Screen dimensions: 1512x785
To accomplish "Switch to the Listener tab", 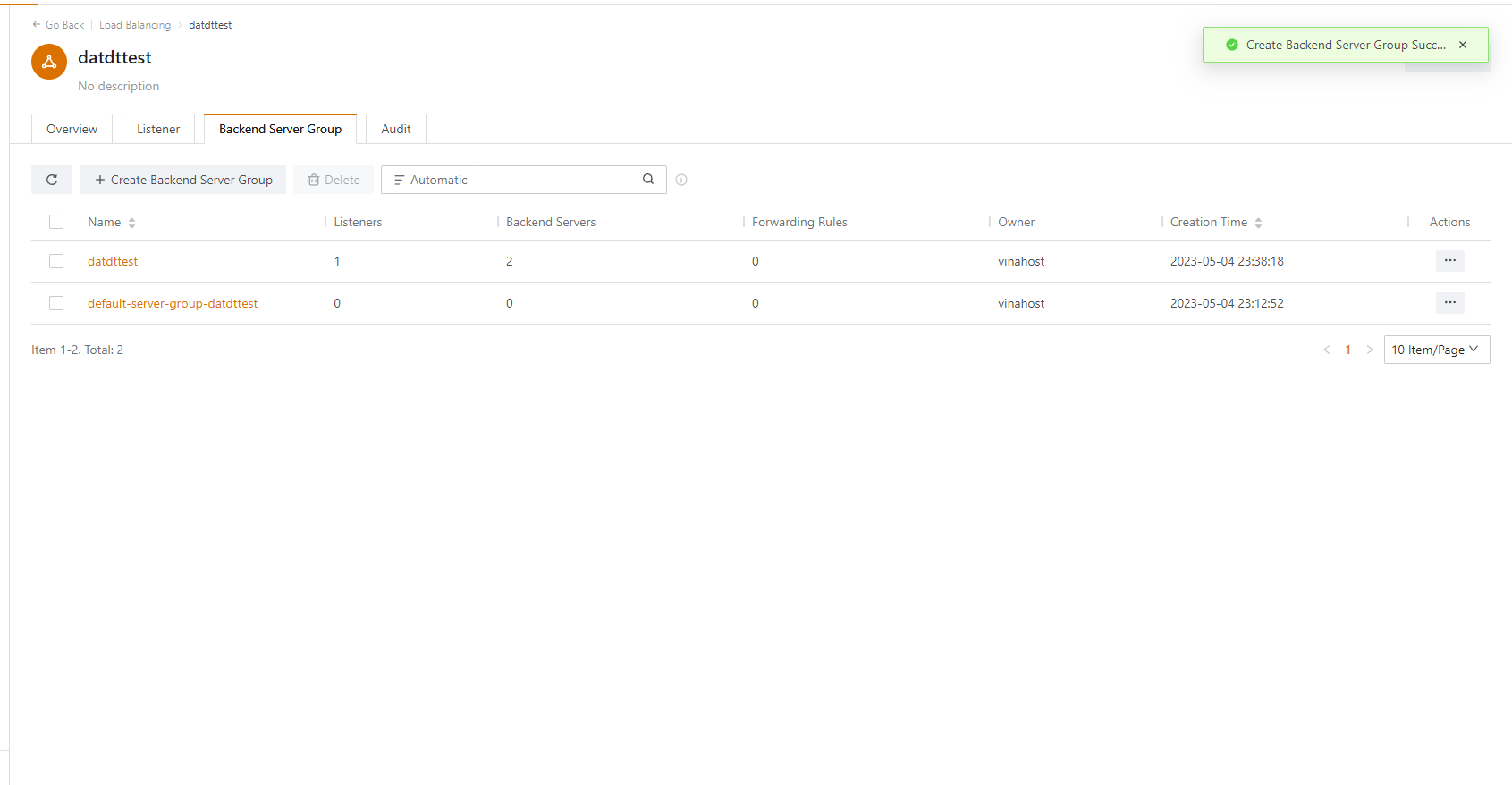I will coord(158,129).
